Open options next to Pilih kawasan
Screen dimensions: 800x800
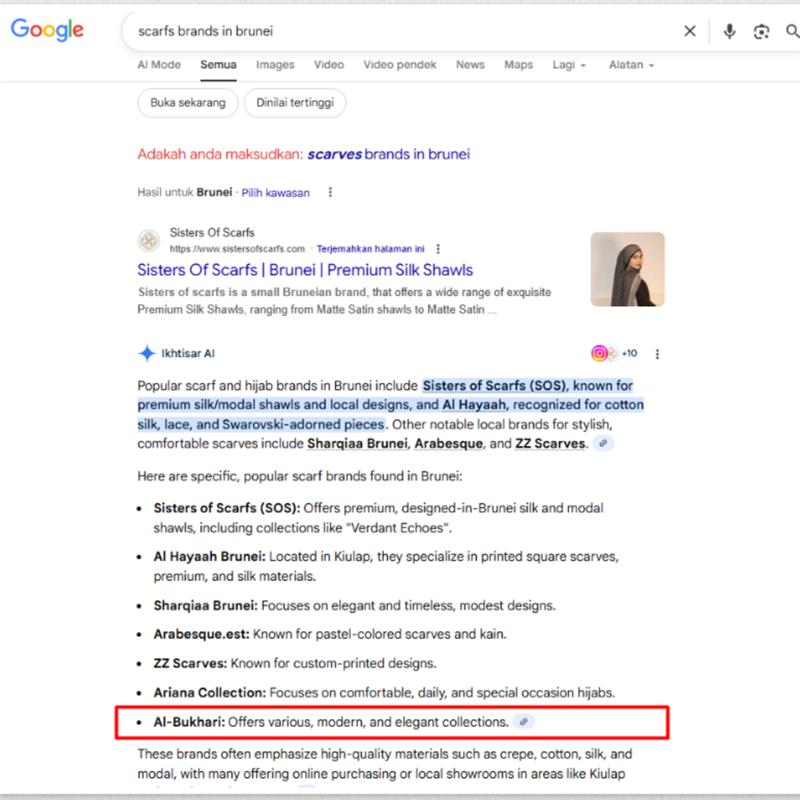click(x=331, y=192)
